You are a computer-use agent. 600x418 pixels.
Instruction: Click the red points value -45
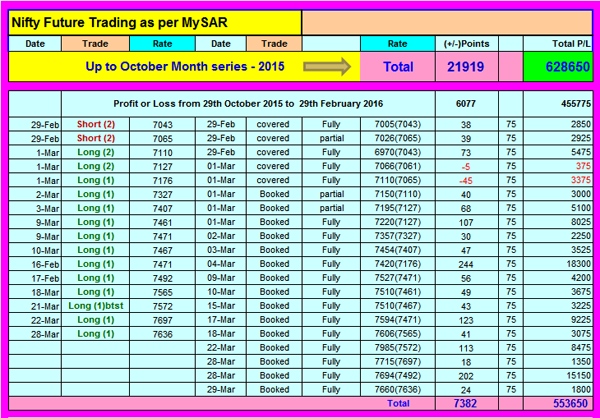click(x=466, y=180)
